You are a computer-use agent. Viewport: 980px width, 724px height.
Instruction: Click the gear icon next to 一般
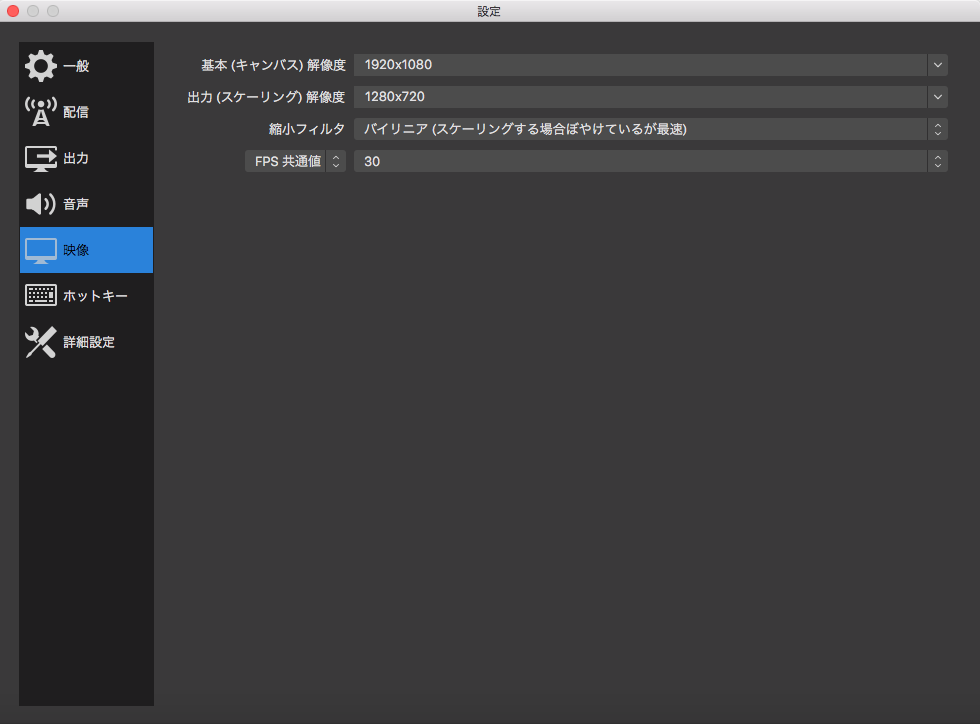click(40, 65)
